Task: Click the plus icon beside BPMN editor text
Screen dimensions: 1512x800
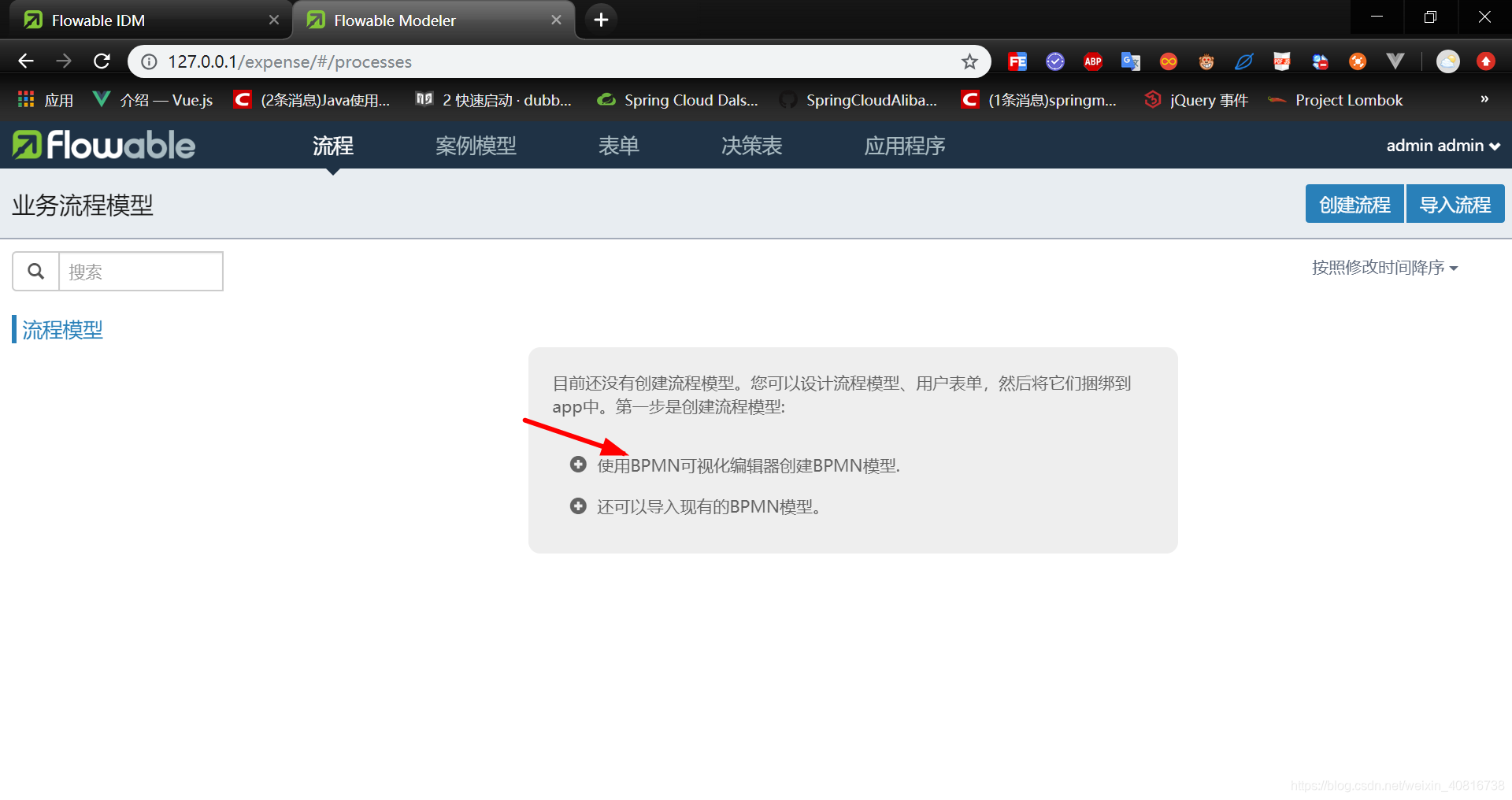Action: tap(577, 465)
